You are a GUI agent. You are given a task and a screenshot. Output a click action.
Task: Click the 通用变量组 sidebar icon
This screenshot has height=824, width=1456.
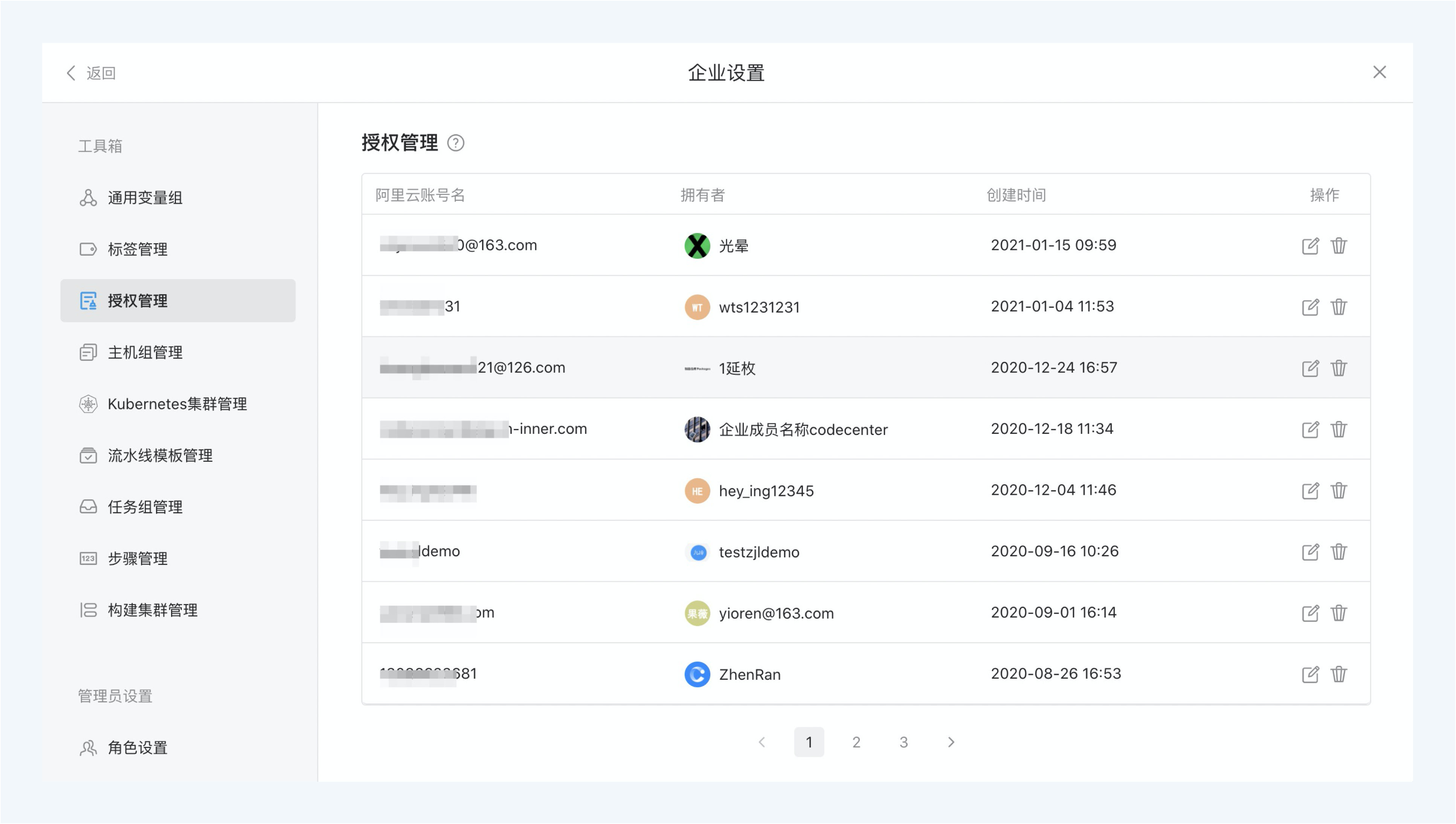coord(88,197)
